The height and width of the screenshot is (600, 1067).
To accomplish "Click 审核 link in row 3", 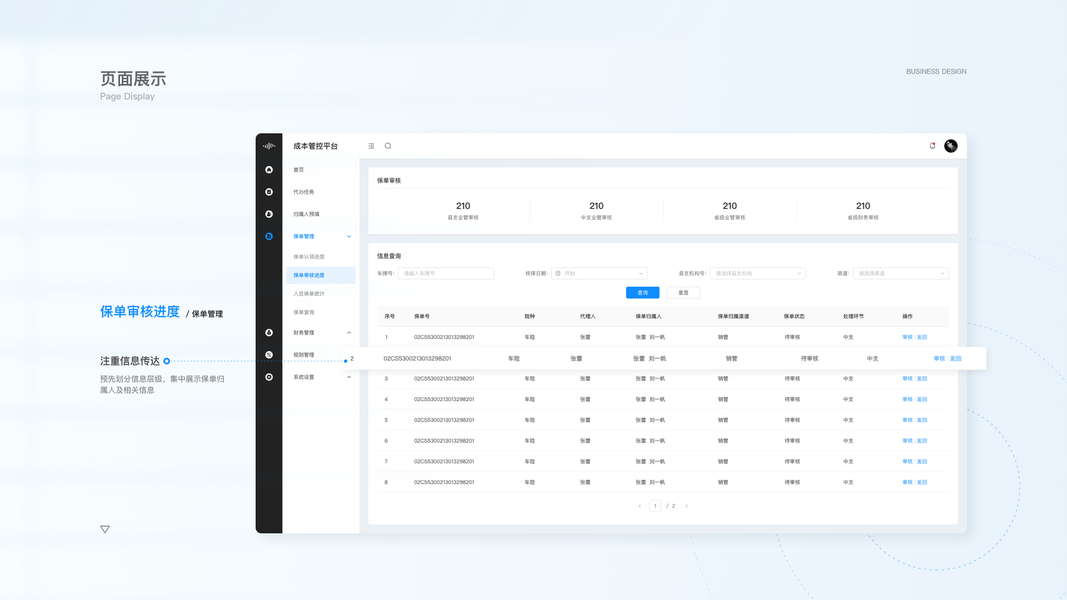I will [x=907, y=378].
